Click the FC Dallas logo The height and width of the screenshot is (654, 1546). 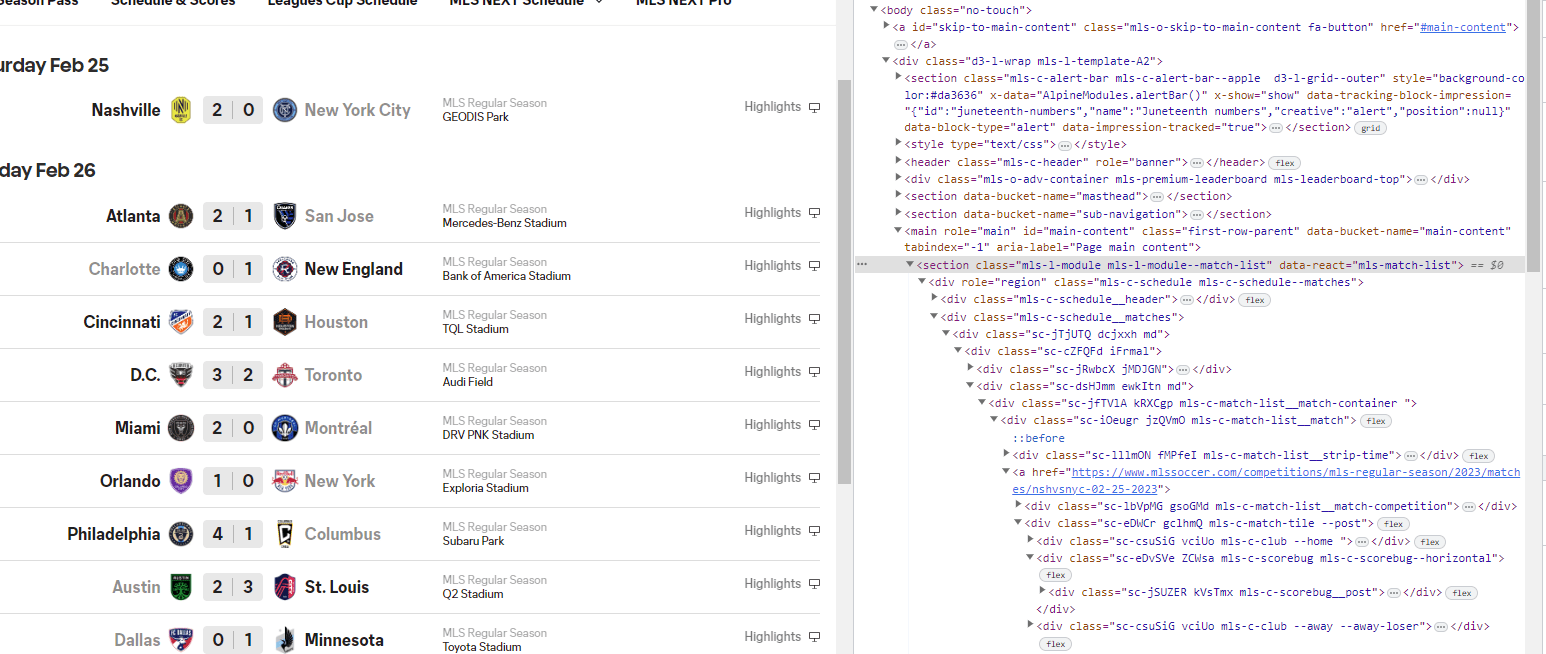(x=181, y=640)
